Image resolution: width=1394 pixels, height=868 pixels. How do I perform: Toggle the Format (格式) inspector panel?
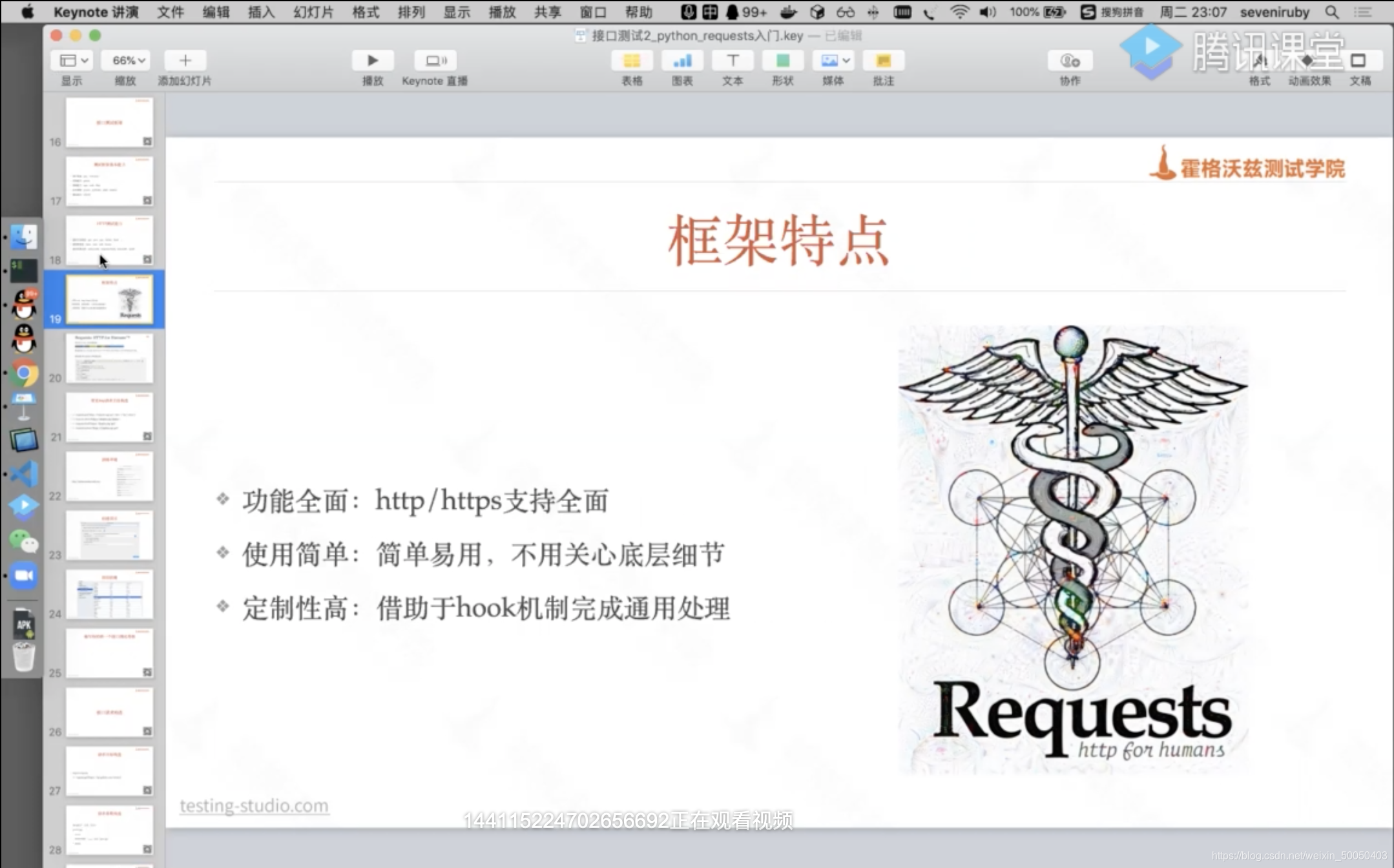(x=1259, y=61)
